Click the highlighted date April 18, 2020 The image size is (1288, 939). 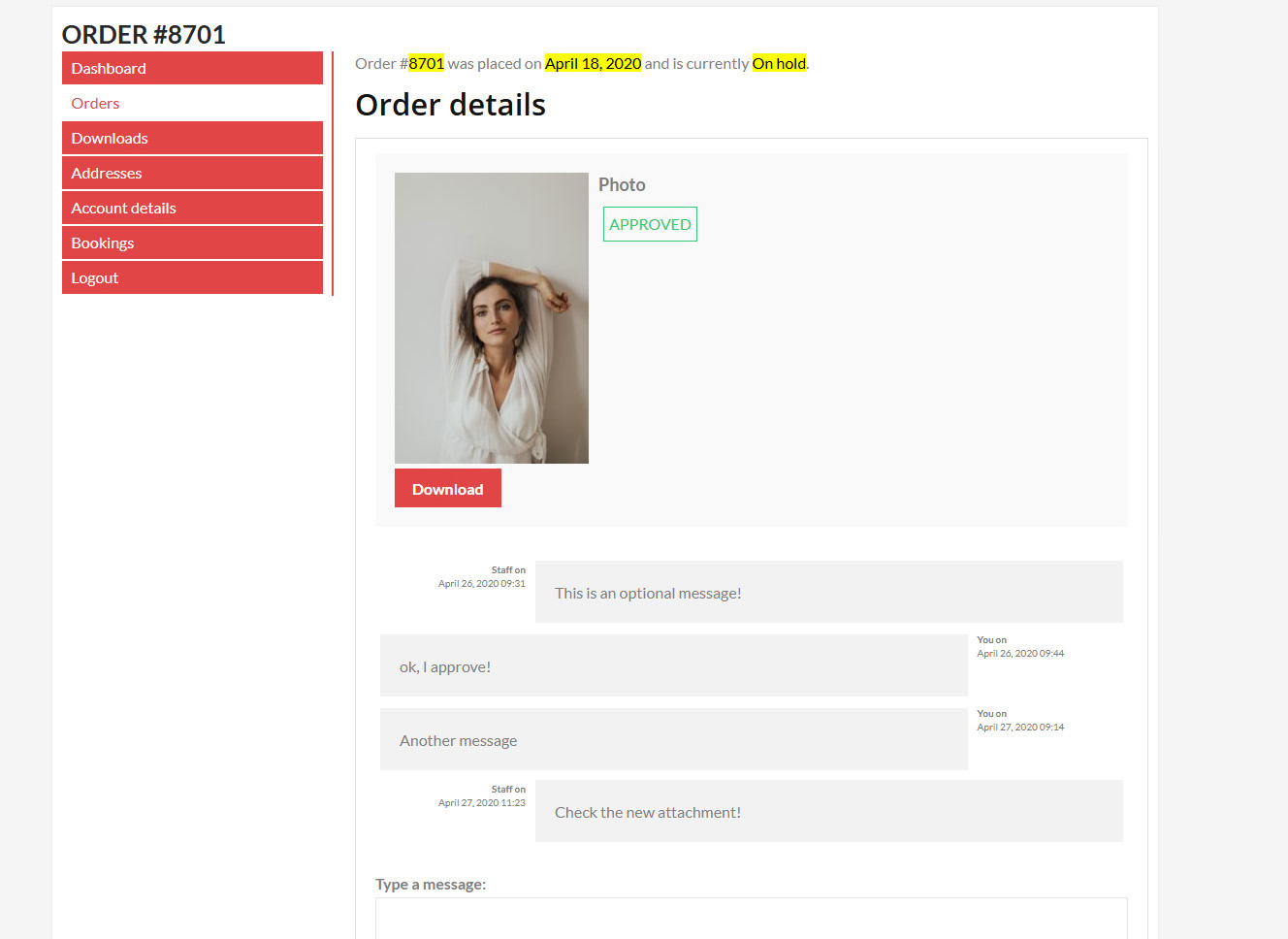point(593,64)
